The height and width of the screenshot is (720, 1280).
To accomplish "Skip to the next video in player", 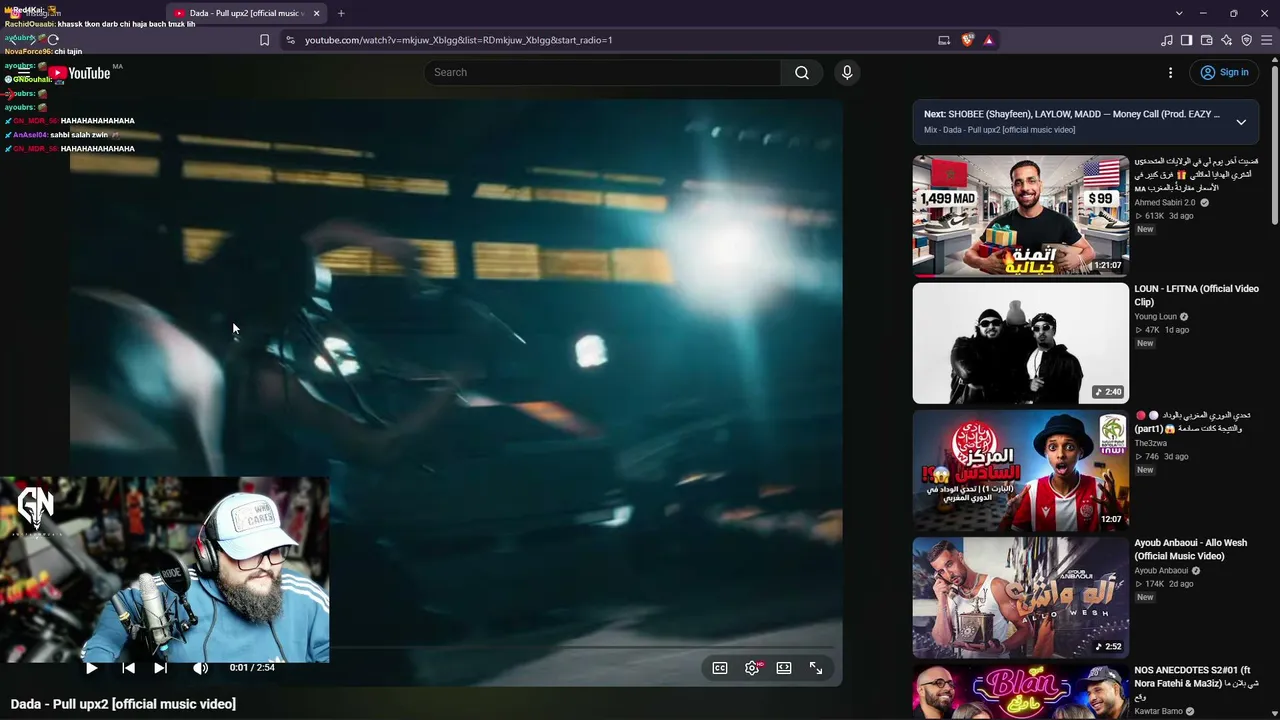I will pyautogui.click(x=160, y=668).
